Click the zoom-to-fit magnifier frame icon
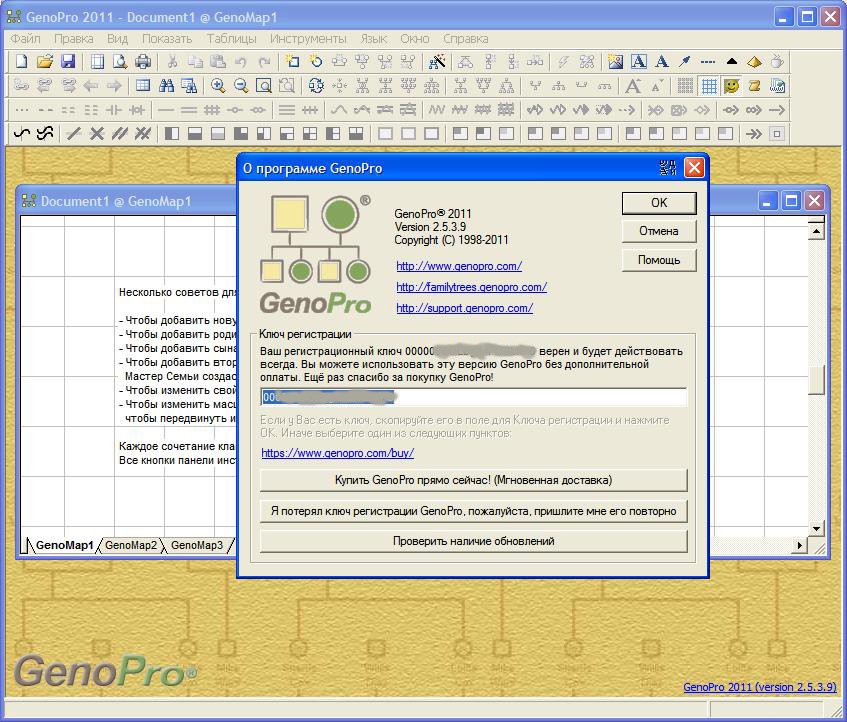 [264, 85]
